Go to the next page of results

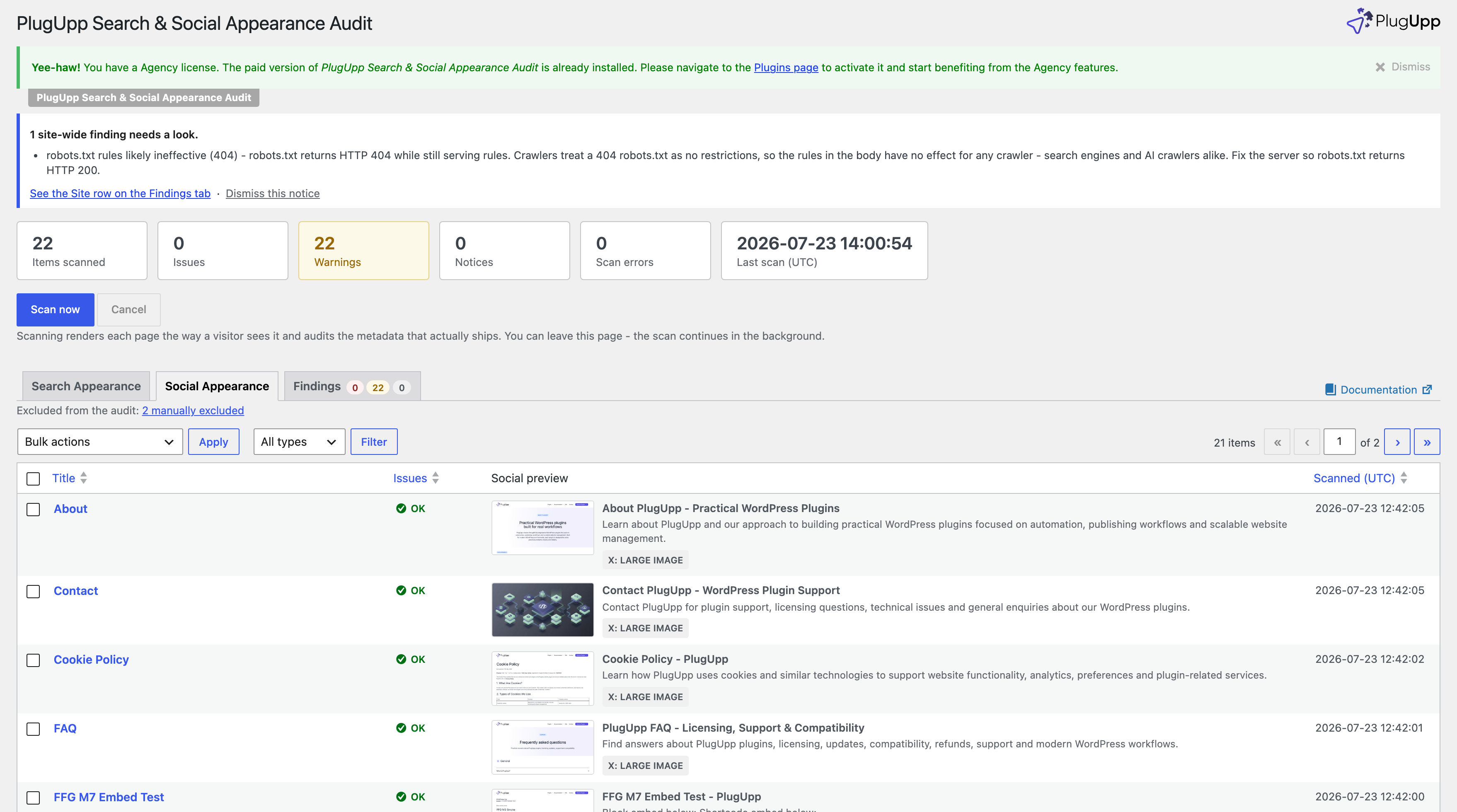1397,442
